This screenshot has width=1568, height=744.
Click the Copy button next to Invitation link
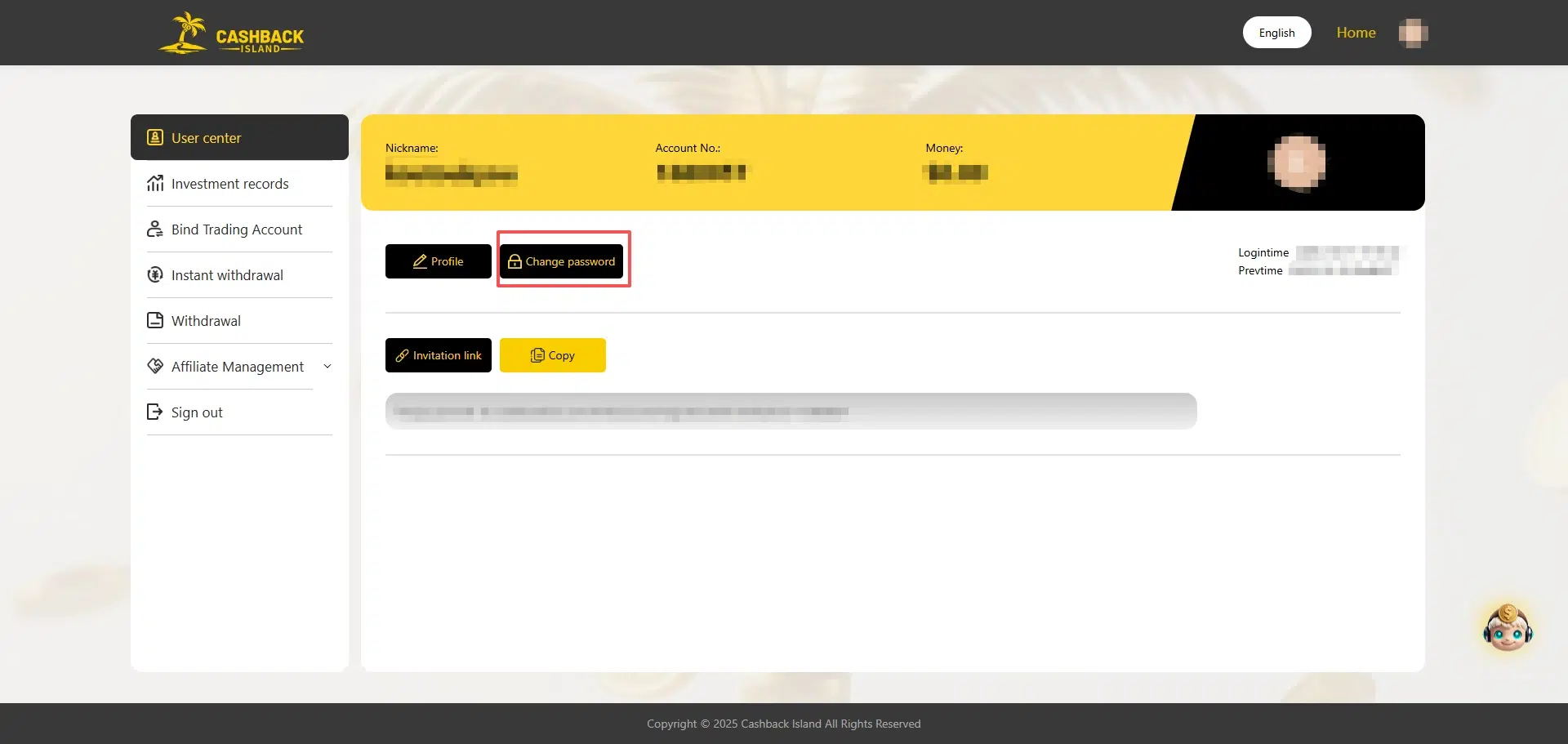coord(552,355)
